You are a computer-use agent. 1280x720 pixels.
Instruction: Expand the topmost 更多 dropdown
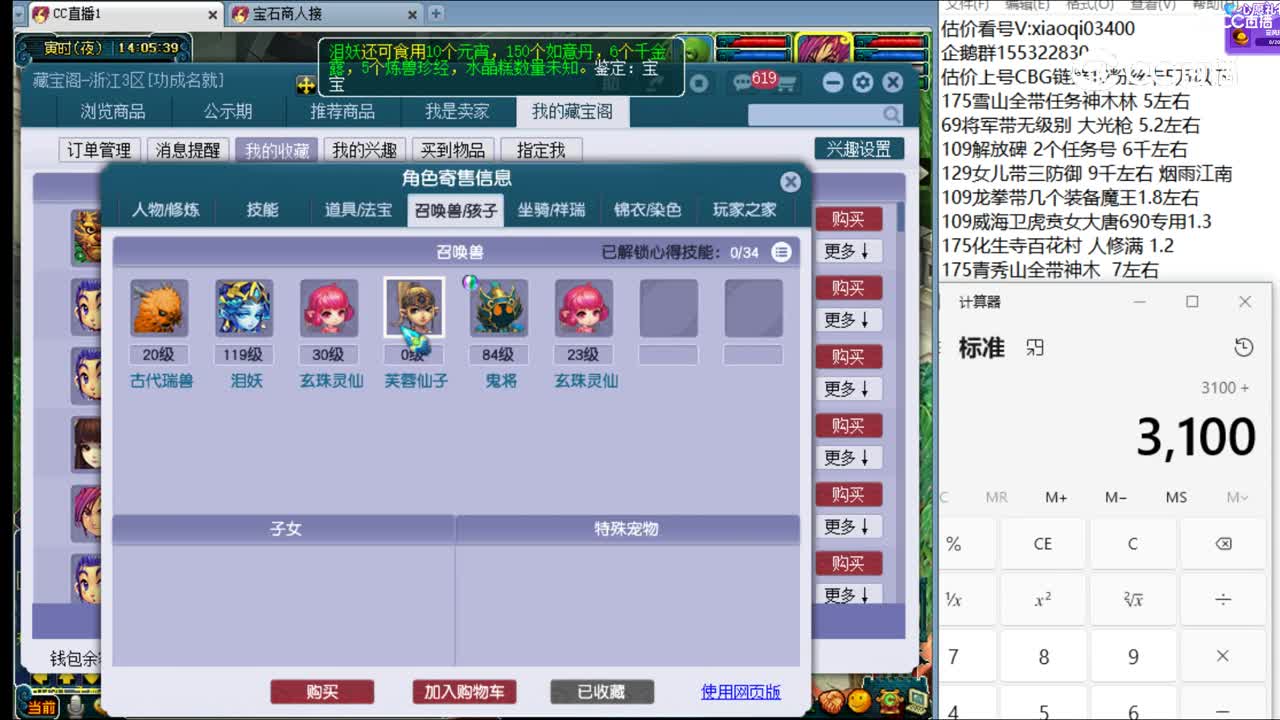point(848,251)
